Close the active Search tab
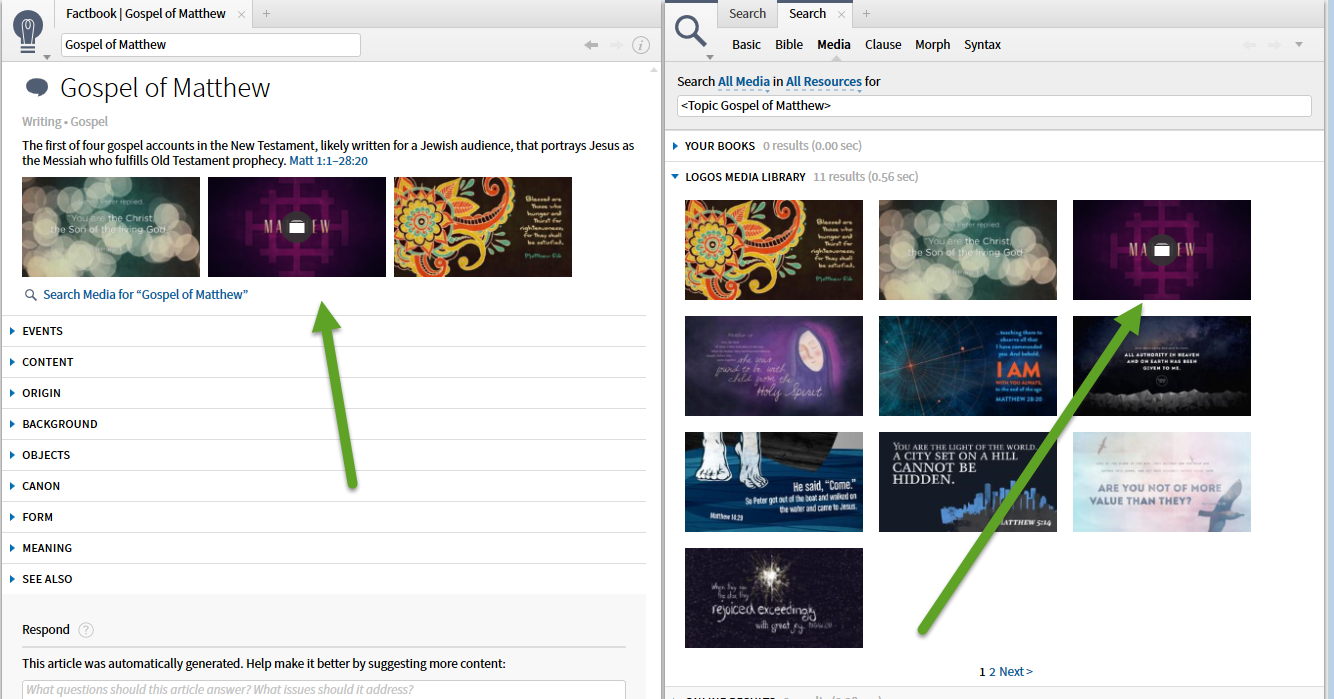The image size is (1334, 699). [x=841, y=14]
